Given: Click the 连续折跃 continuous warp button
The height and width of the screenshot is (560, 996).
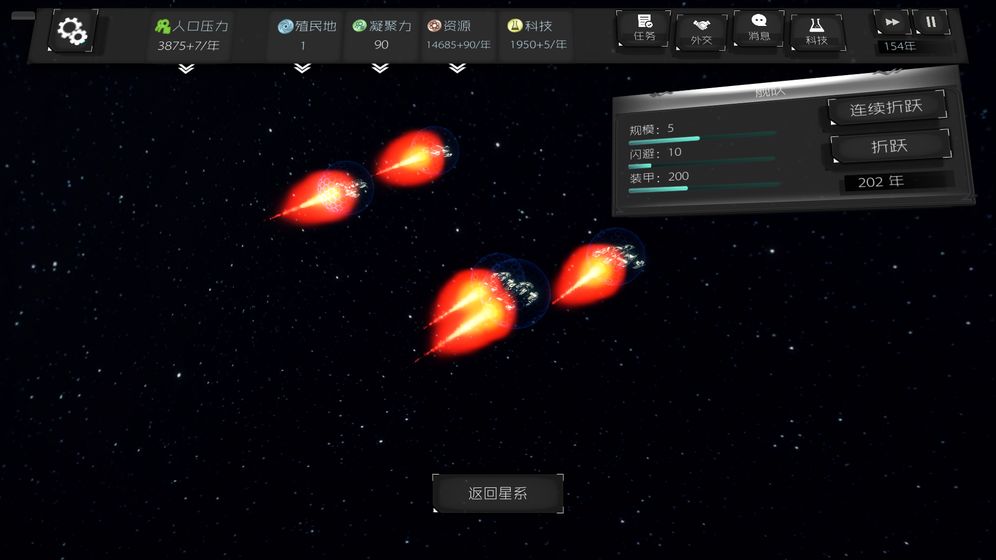Looking at the screenshot, I should [x=886, y=108].
